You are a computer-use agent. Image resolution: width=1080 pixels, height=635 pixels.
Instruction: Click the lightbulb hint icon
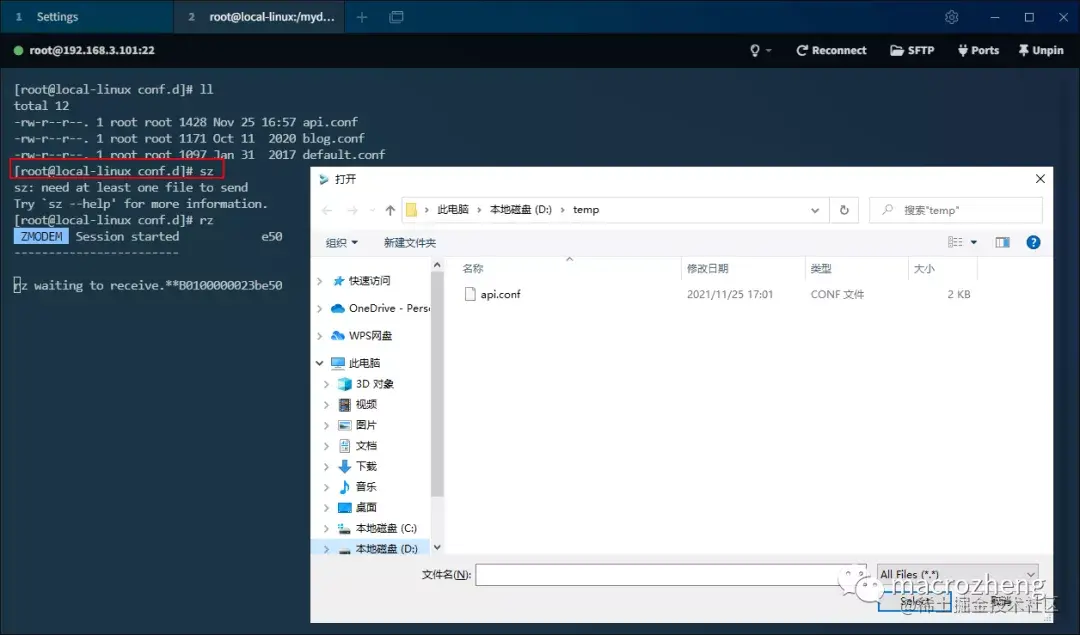pyautogui.click(x=755, y=50)
